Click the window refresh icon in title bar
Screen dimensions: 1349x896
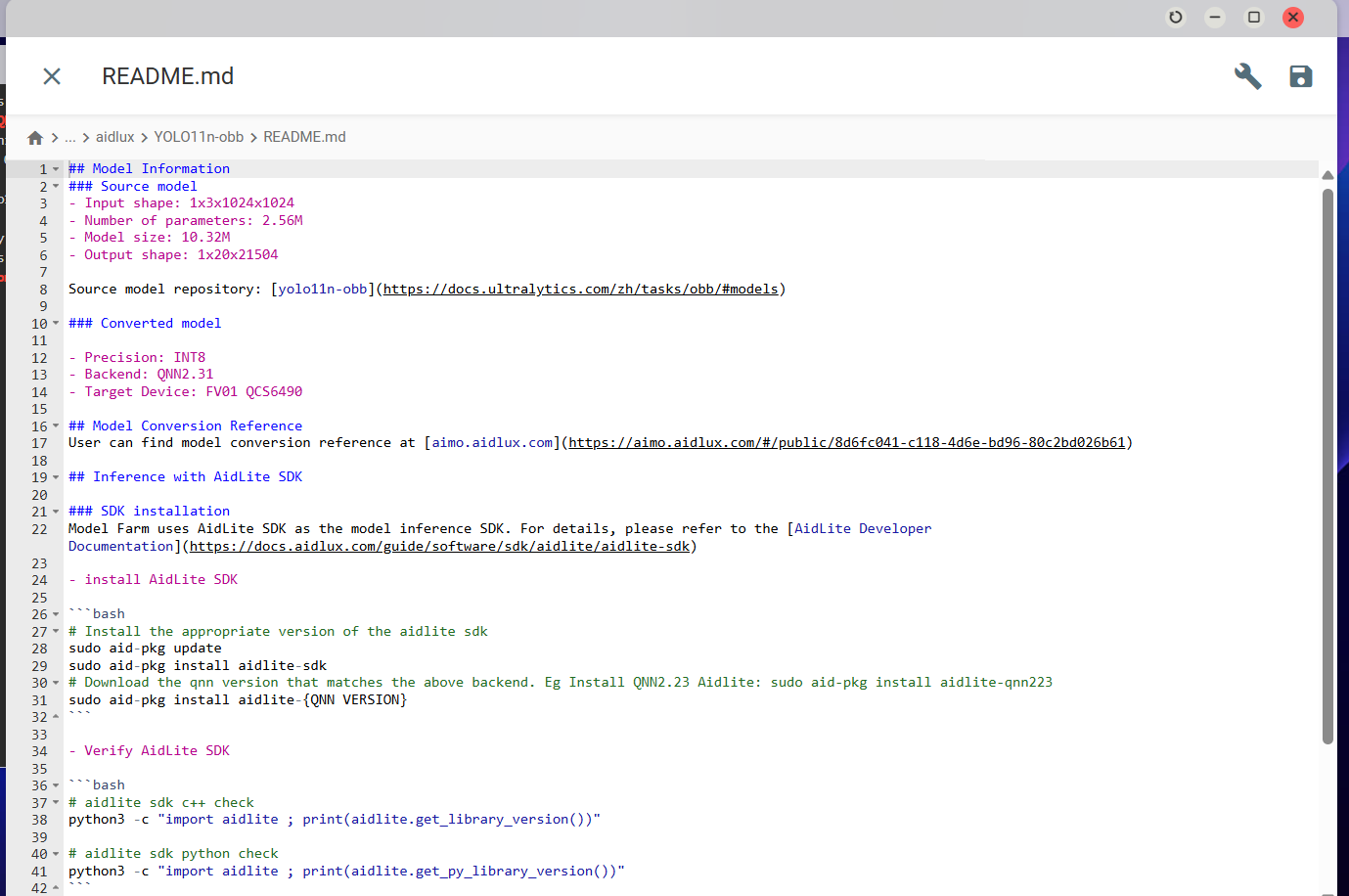(1176, 17)
